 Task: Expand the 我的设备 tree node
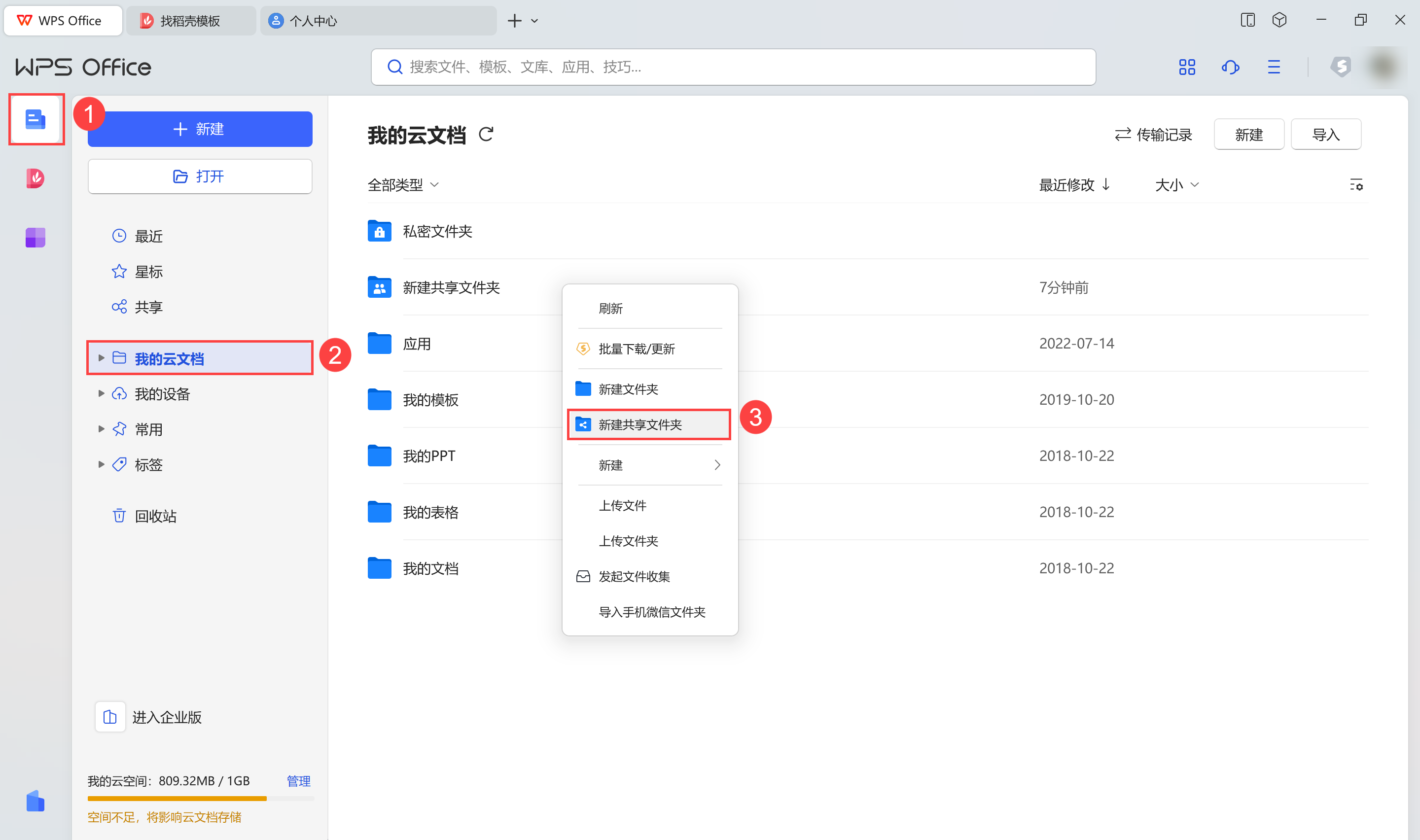tap(101, 394)
